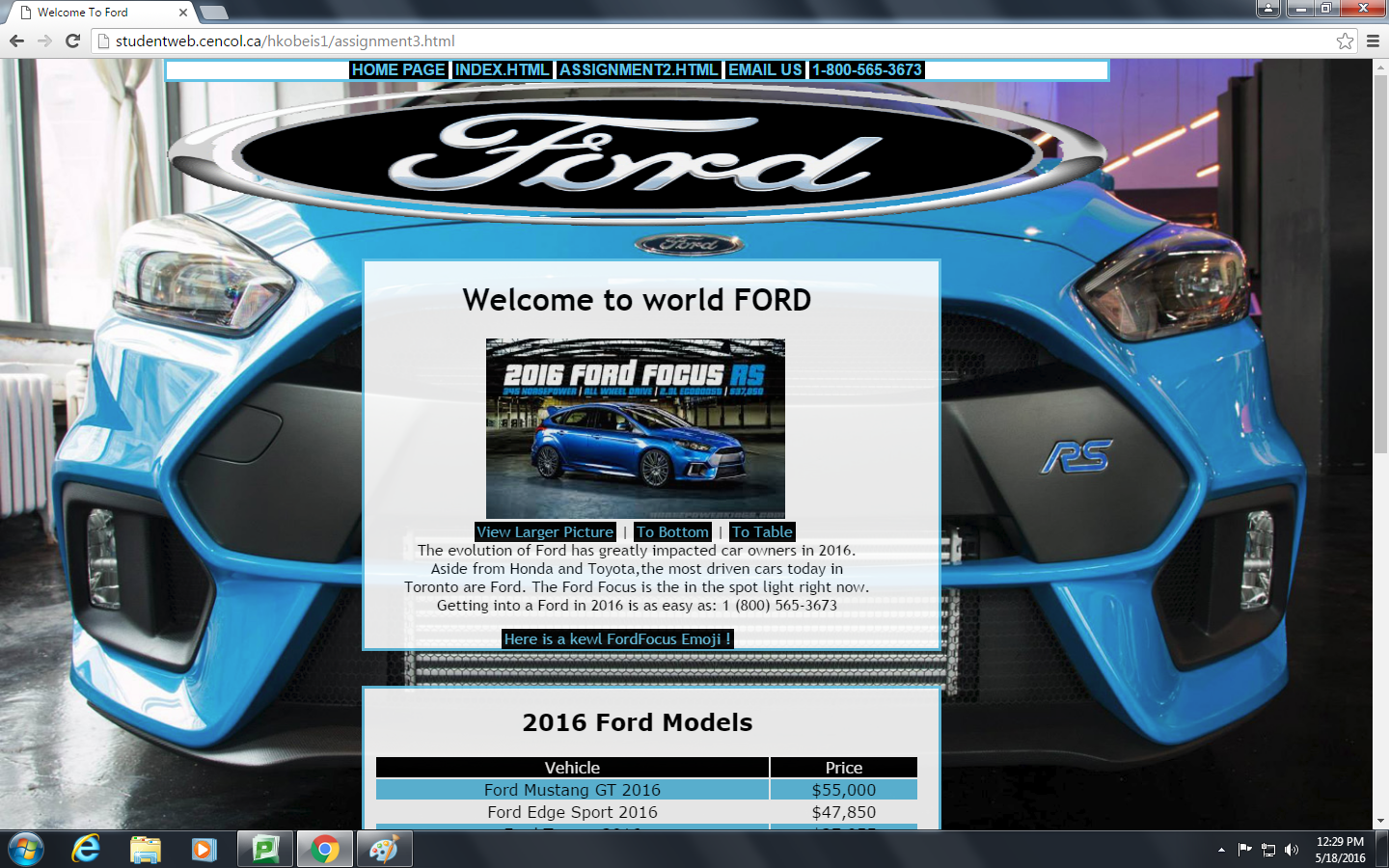Open Windows Media Player from the taskbar
Image resolution: width=1389 pixels, height=868 pixels.
coord(204,850)
